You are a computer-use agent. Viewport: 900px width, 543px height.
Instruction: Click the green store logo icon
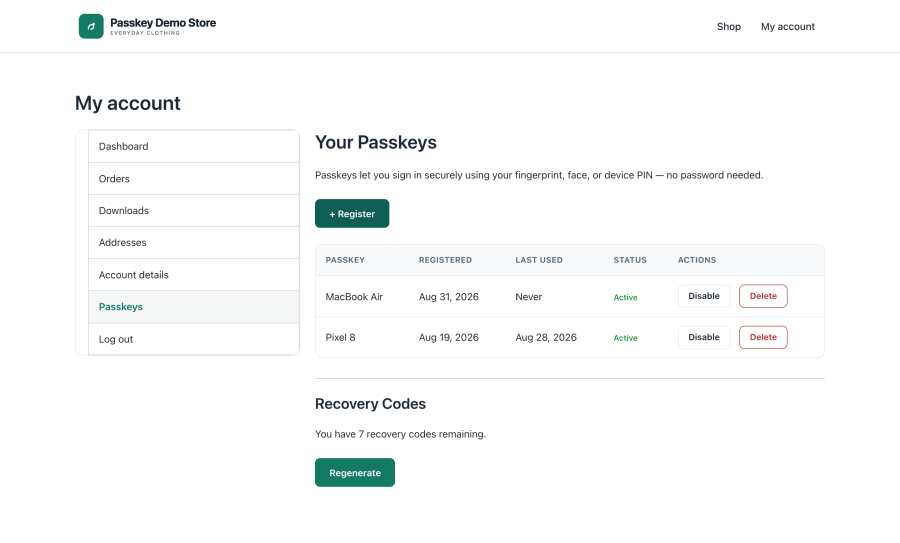[91, 26]
